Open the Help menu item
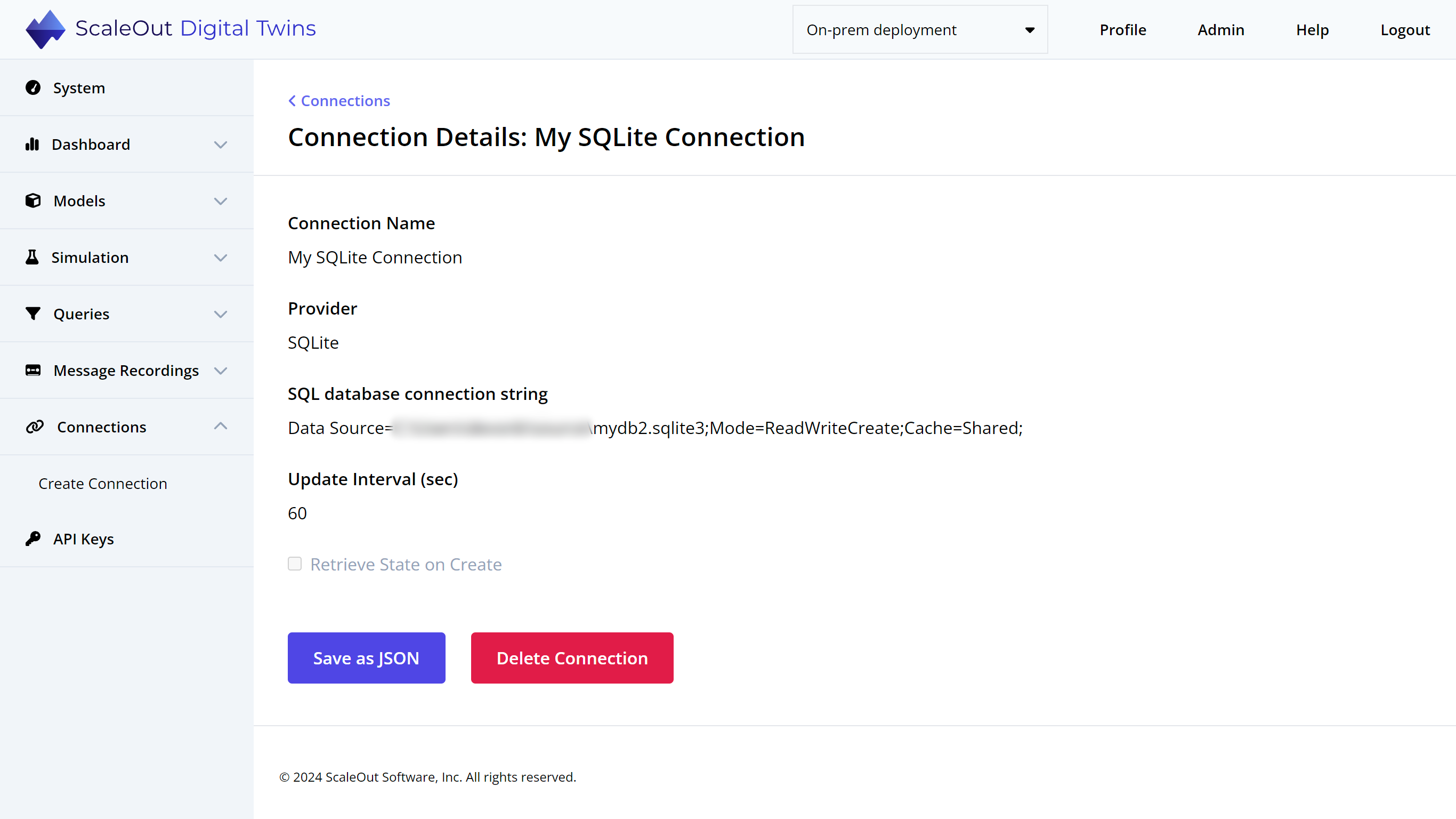This screenshot has width=1456, height=819. point(1312,29)
